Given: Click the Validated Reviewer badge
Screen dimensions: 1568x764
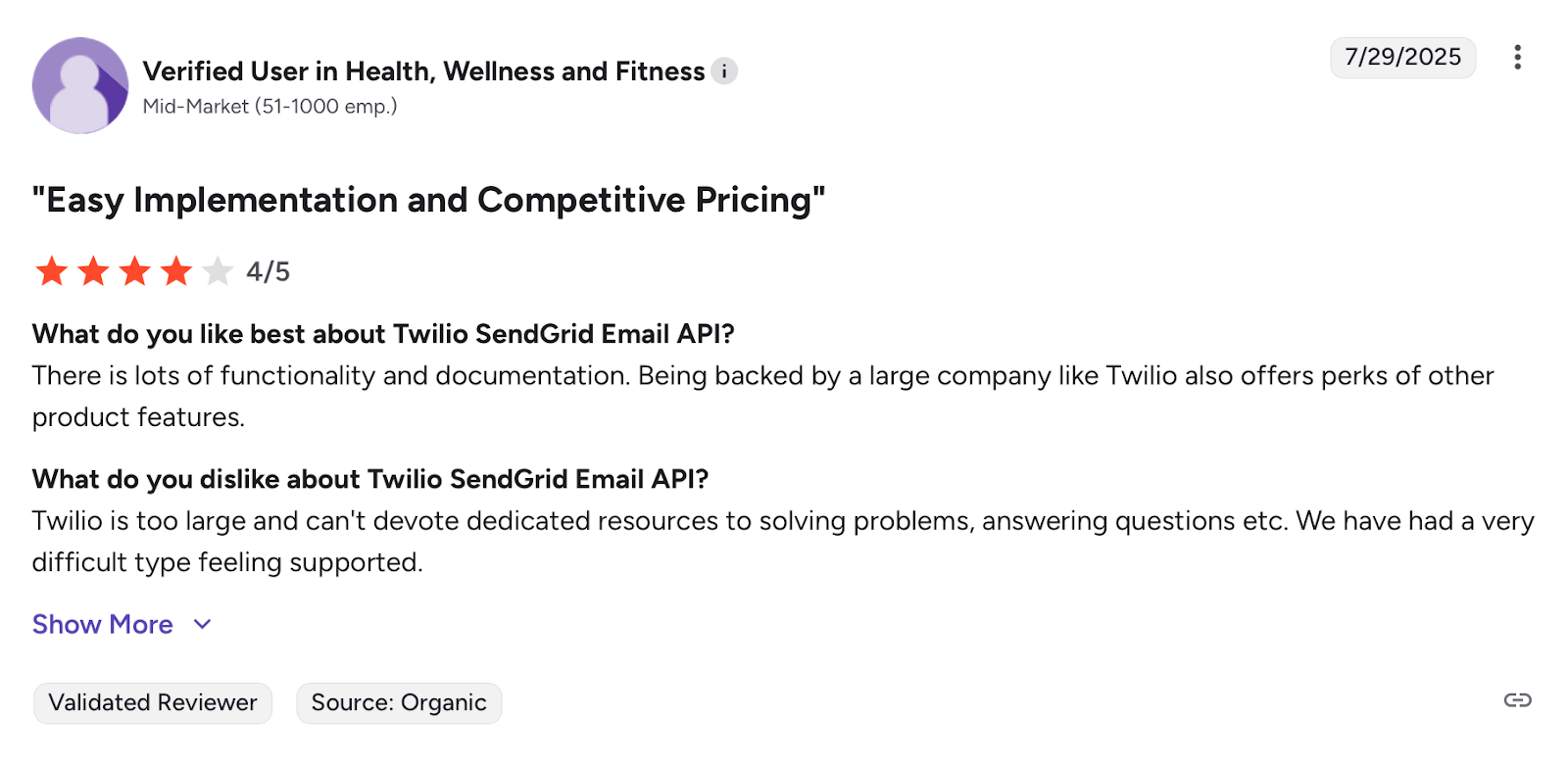Looking at the screenshot, I should click(153, 703).
